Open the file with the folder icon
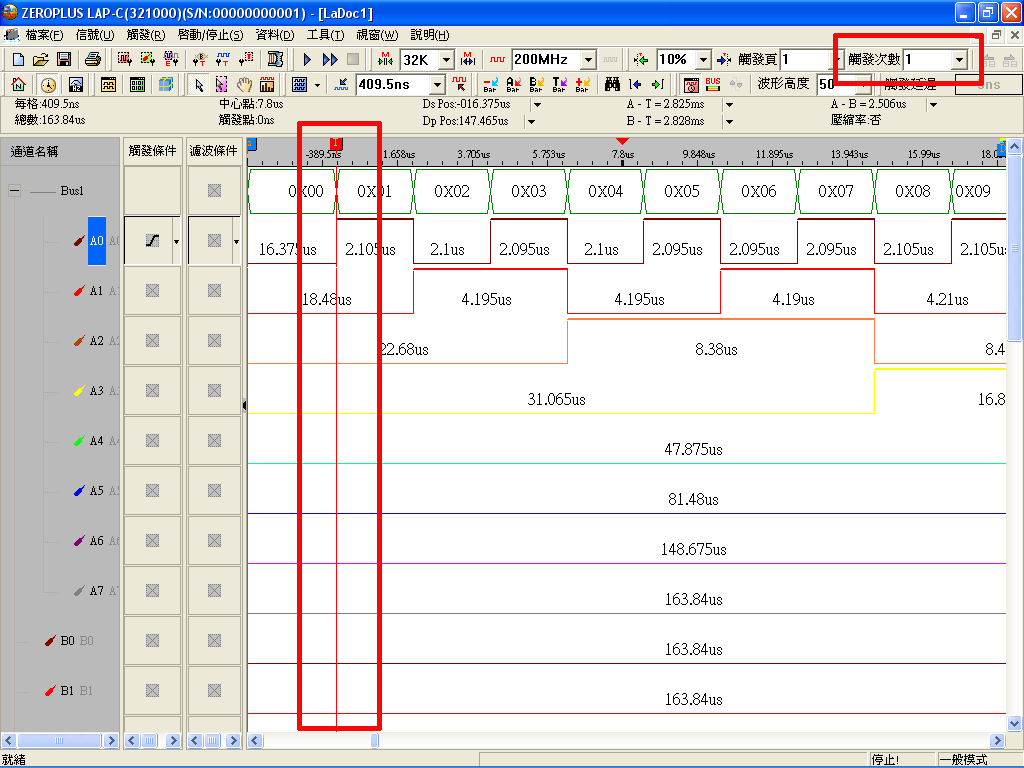Image resolution: width=1024 pixels, height=768 pixels. click(40, 60)
